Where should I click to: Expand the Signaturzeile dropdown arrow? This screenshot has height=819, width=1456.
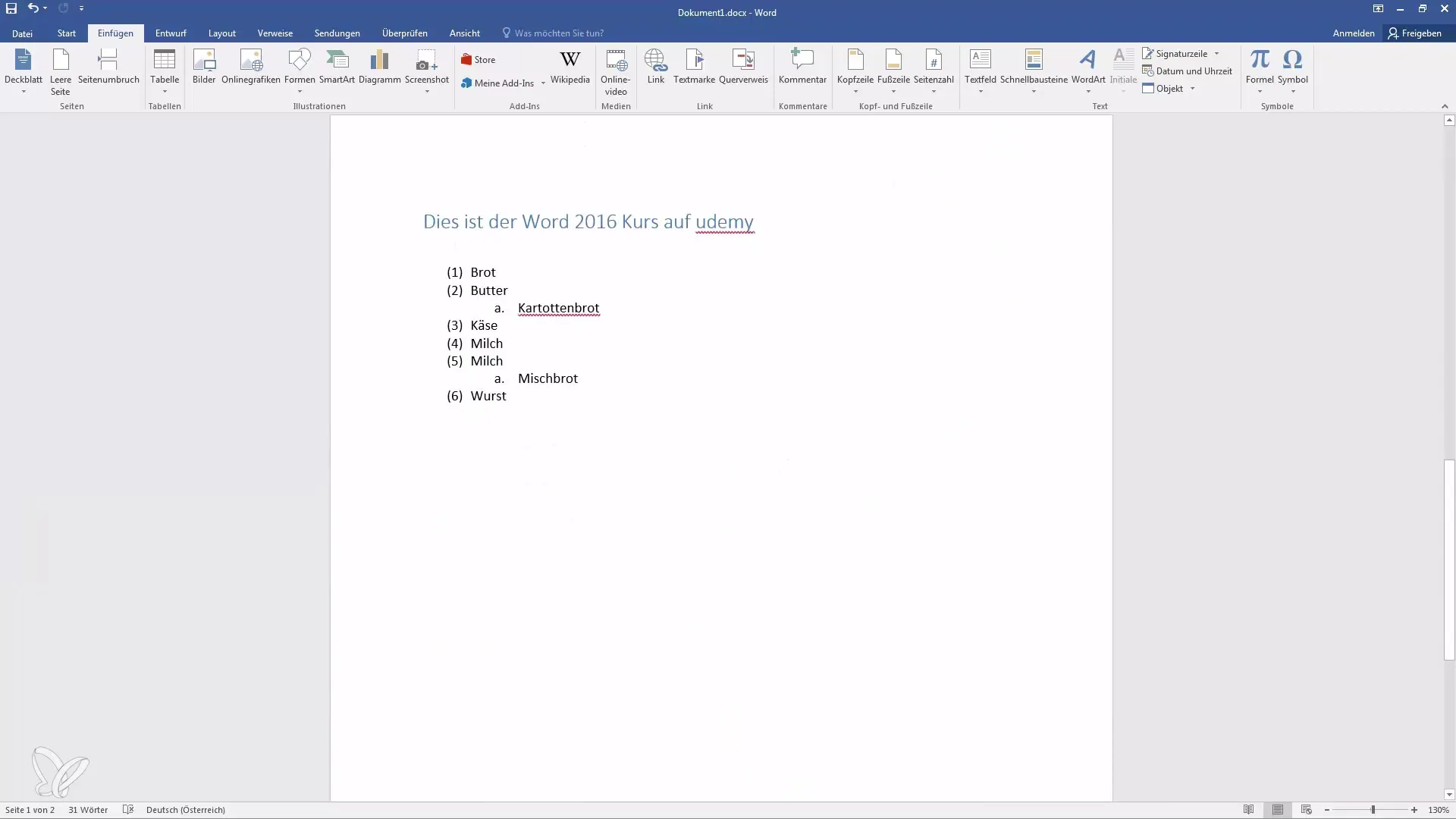1216,54
